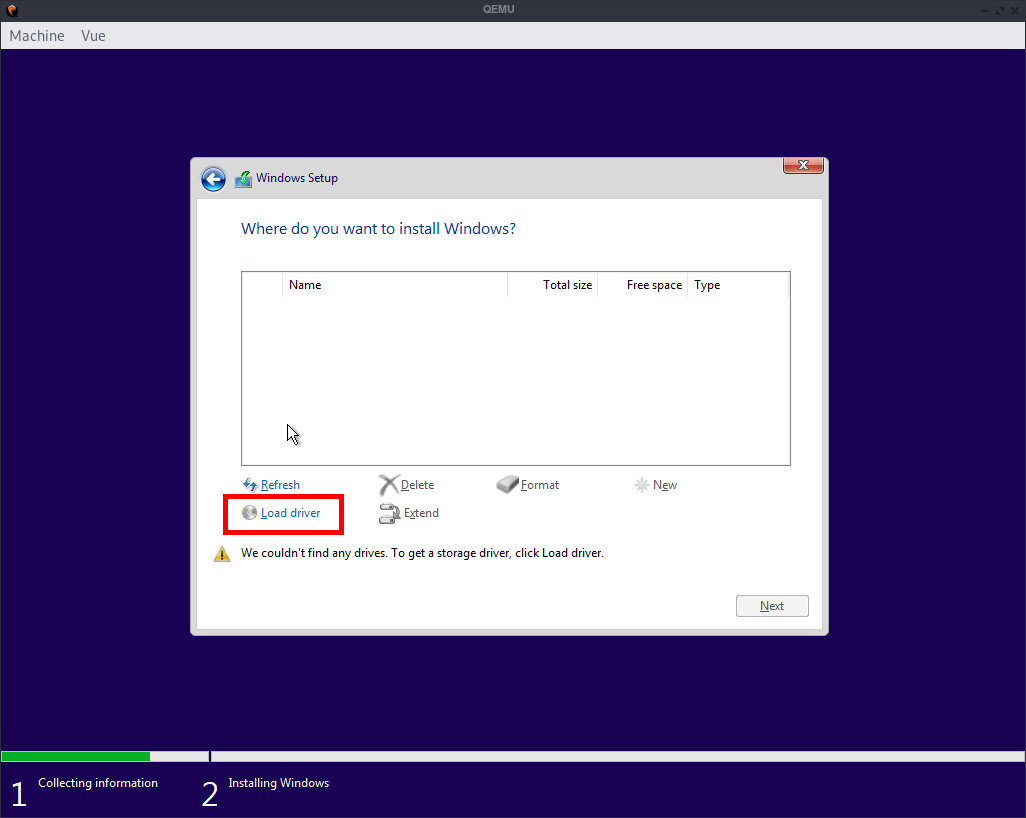This screenshot has width=1026, height=818.
Task: Sort by the Name column header
Action: click(305, 285)
